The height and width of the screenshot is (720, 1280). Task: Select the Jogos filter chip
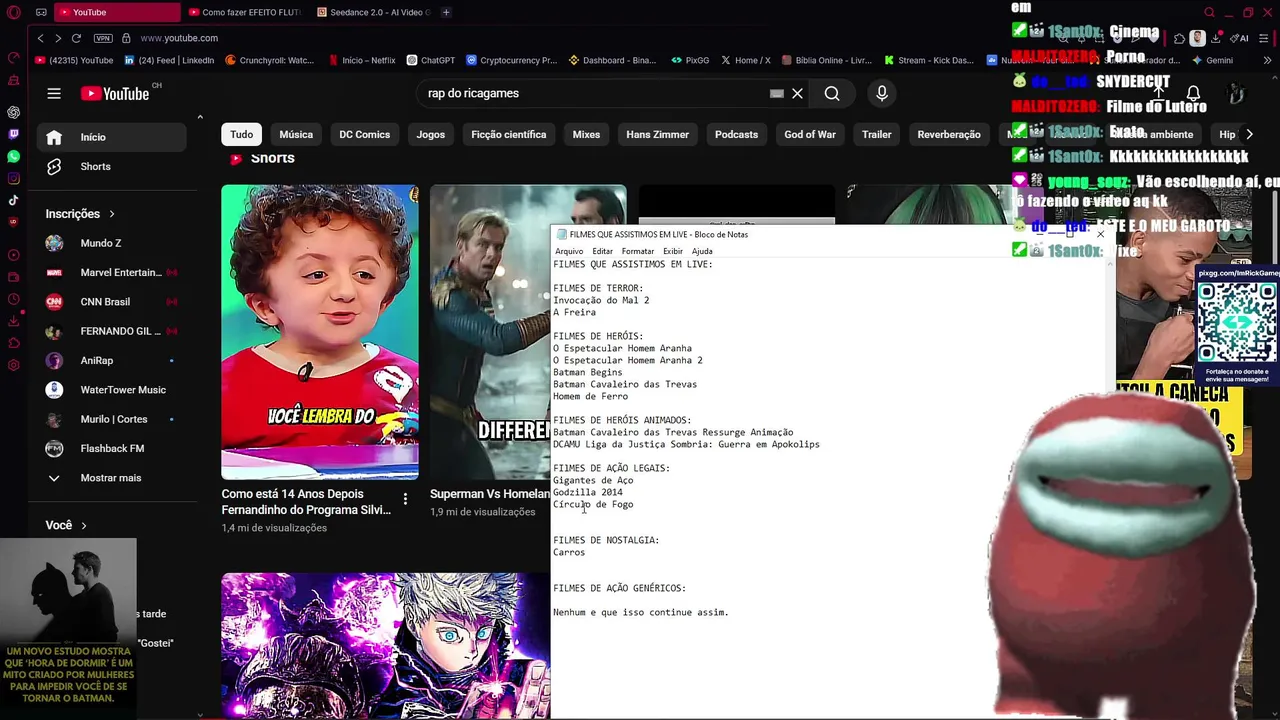431,134
